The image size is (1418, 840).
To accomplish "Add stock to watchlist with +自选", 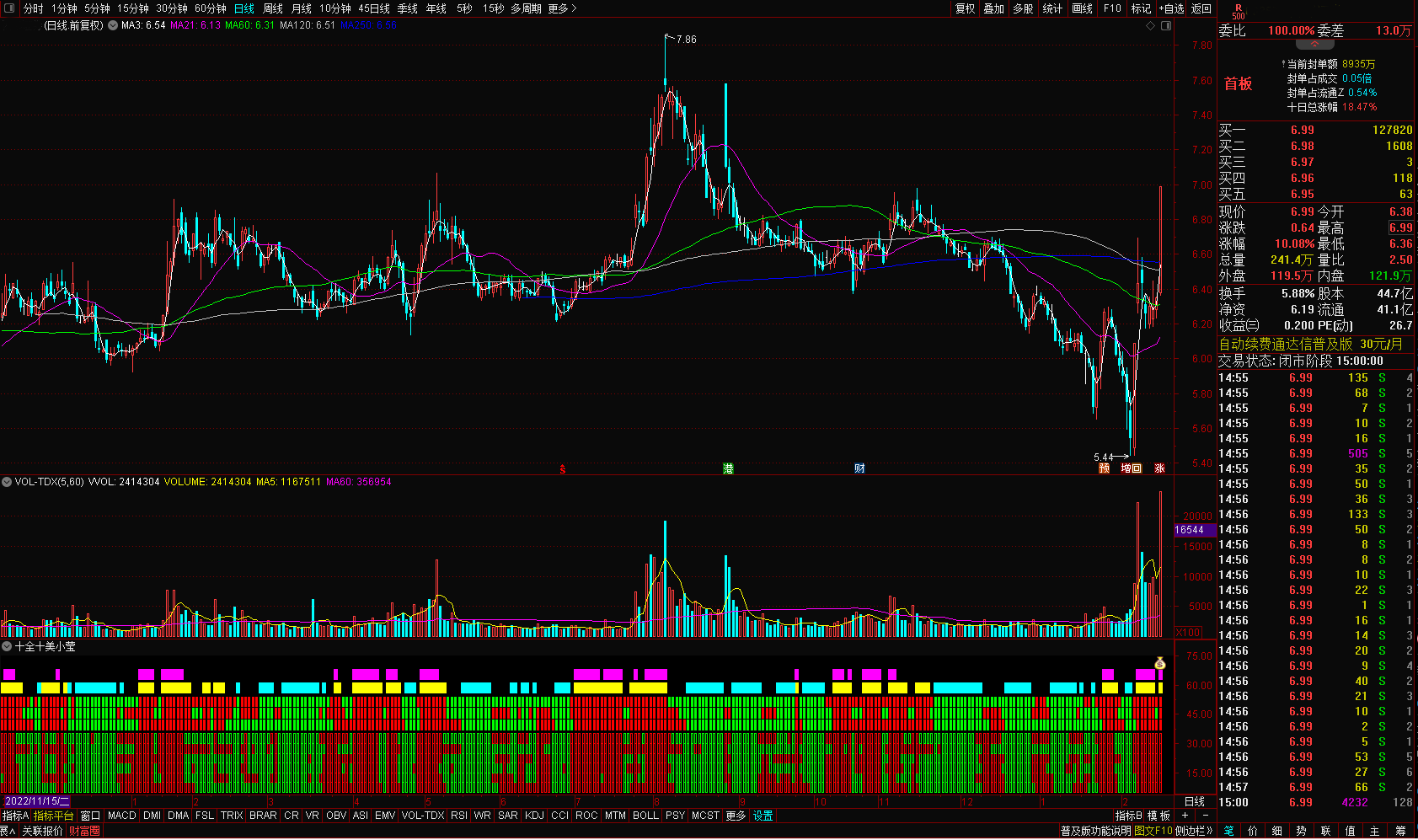I will [1171, 8].
